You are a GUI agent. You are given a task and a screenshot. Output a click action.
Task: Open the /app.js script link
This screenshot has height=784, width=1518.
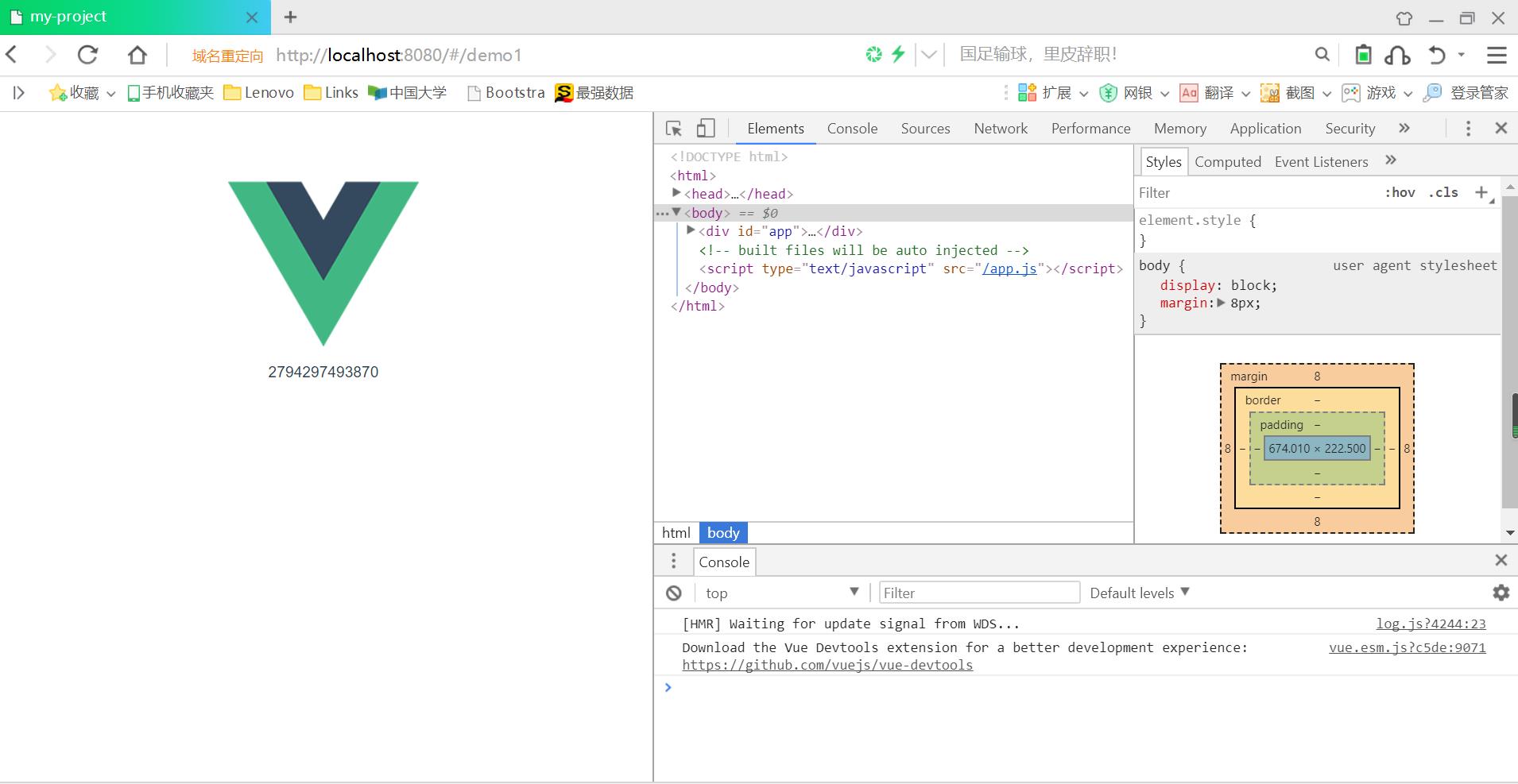1009,268
